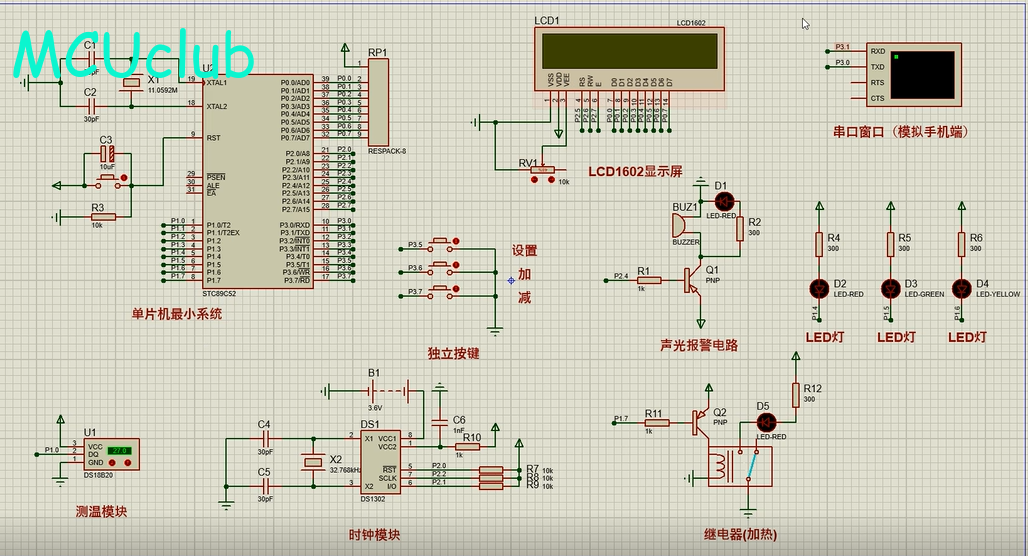Select the D2 LED-RED indicator
This screenshot has width=1028, height=556.
click(819, 288)
